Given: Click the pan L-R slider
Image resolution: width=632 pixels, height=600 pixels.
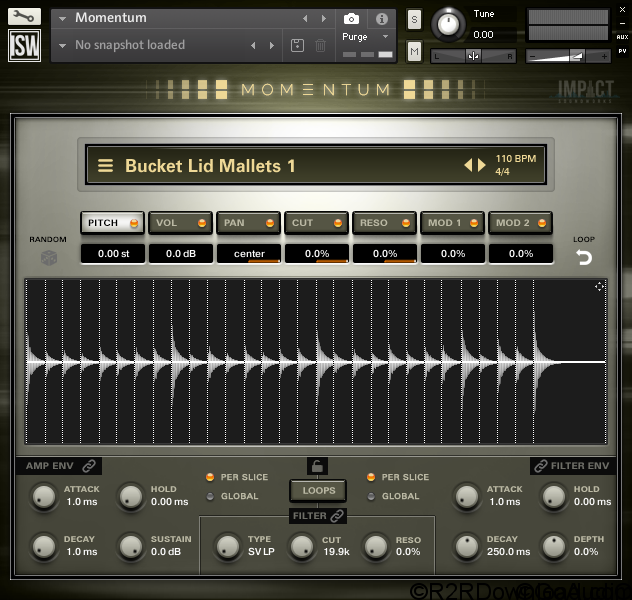Looking at the screenshot, I should (x=473, y=56).
